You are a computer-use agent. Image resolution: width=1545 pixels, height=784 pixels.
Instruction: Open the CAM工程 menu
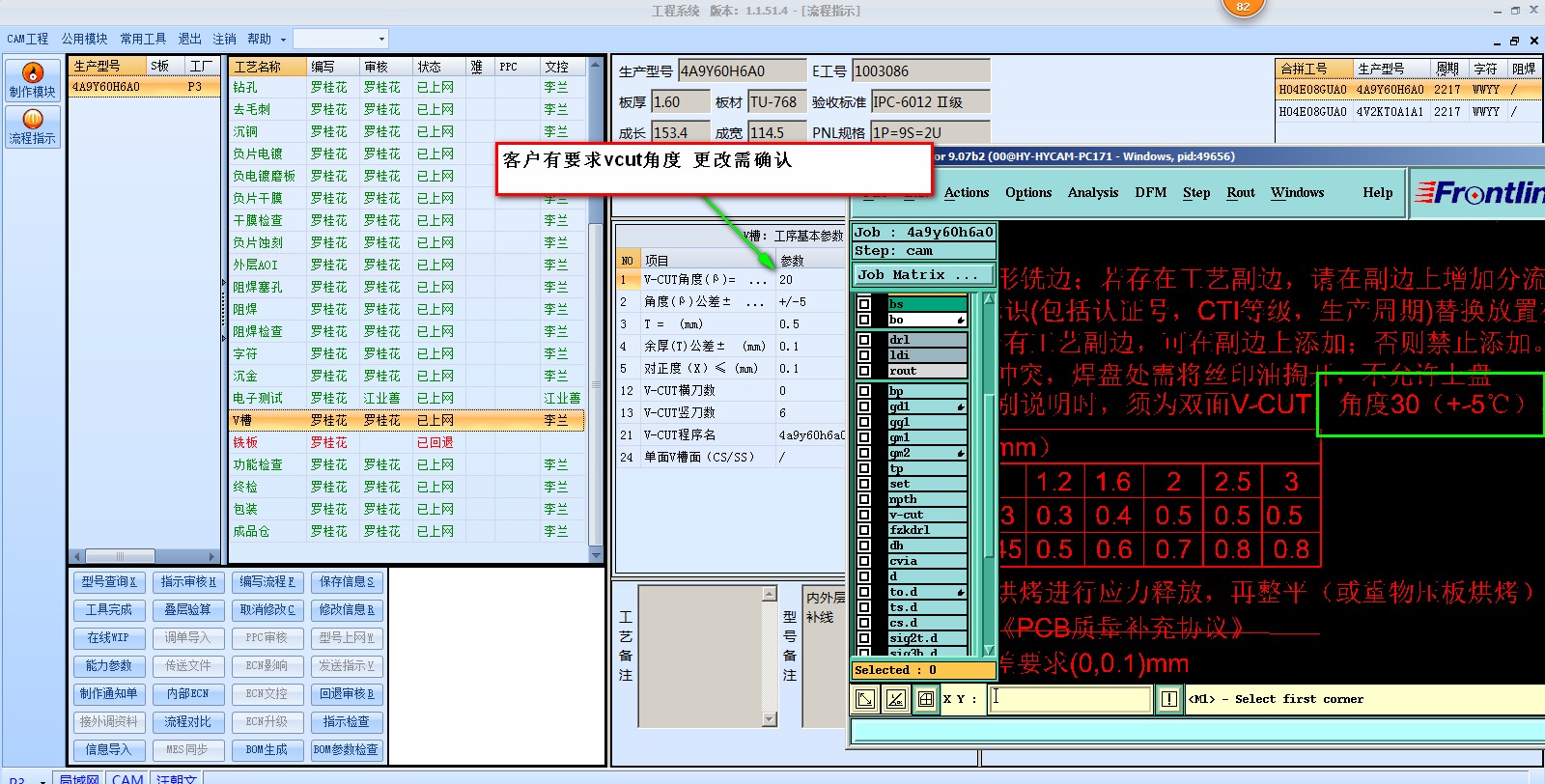pyautogui.click(x=27, y=39)
